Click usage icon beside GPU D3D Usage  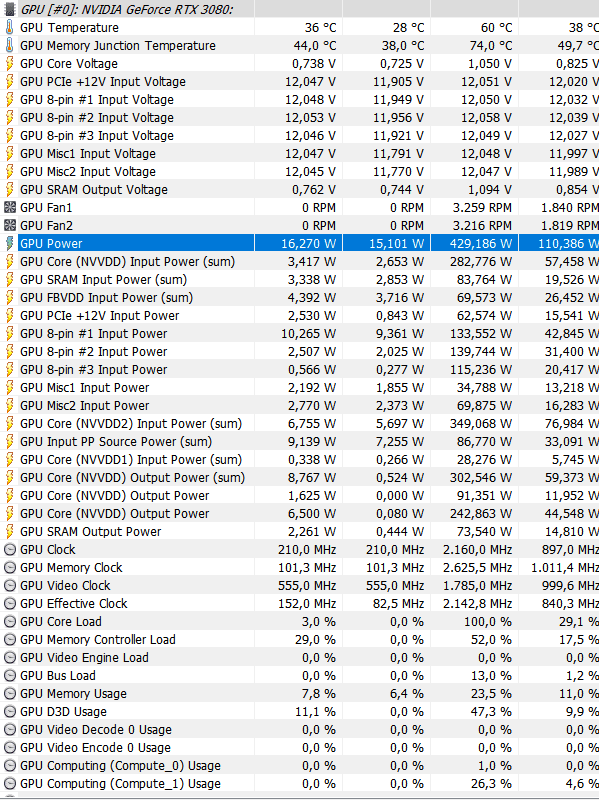[10, 711]
